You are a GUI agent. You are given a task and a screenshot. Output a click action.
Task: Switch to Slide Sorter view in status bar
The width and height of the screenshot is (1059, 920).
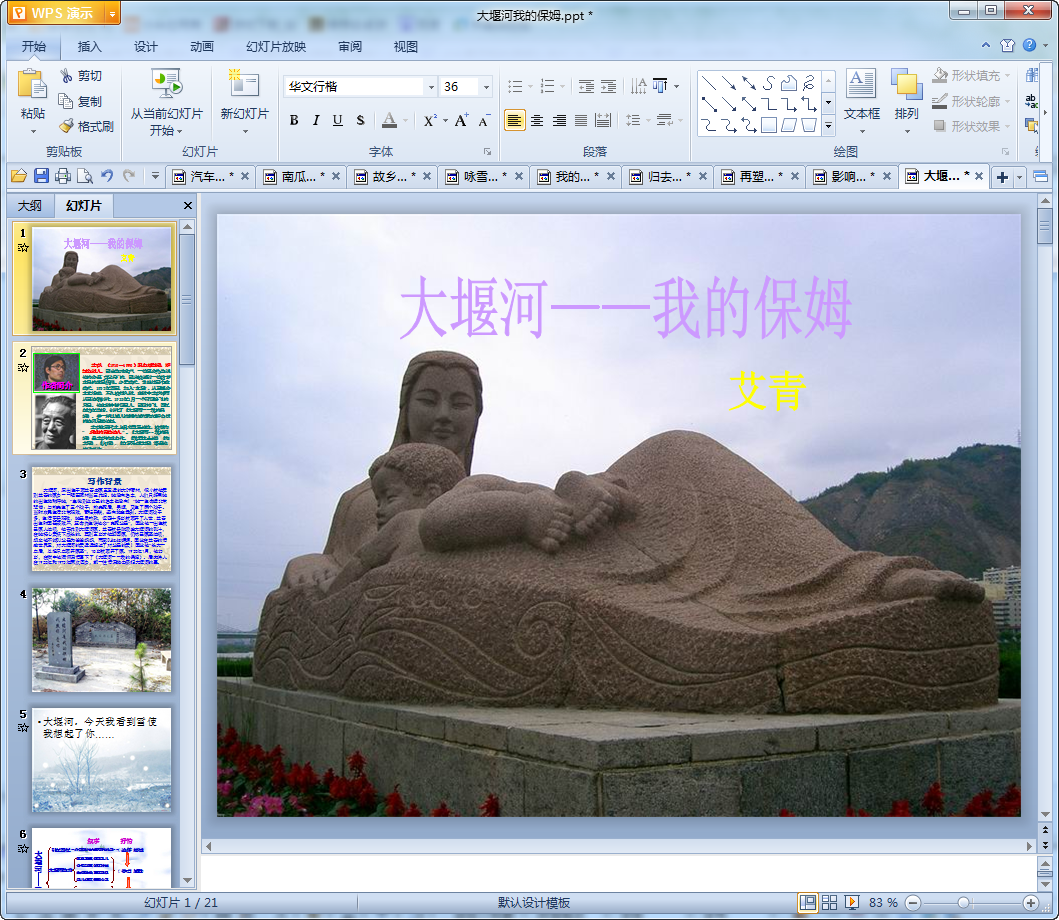[x=829, y=902]
